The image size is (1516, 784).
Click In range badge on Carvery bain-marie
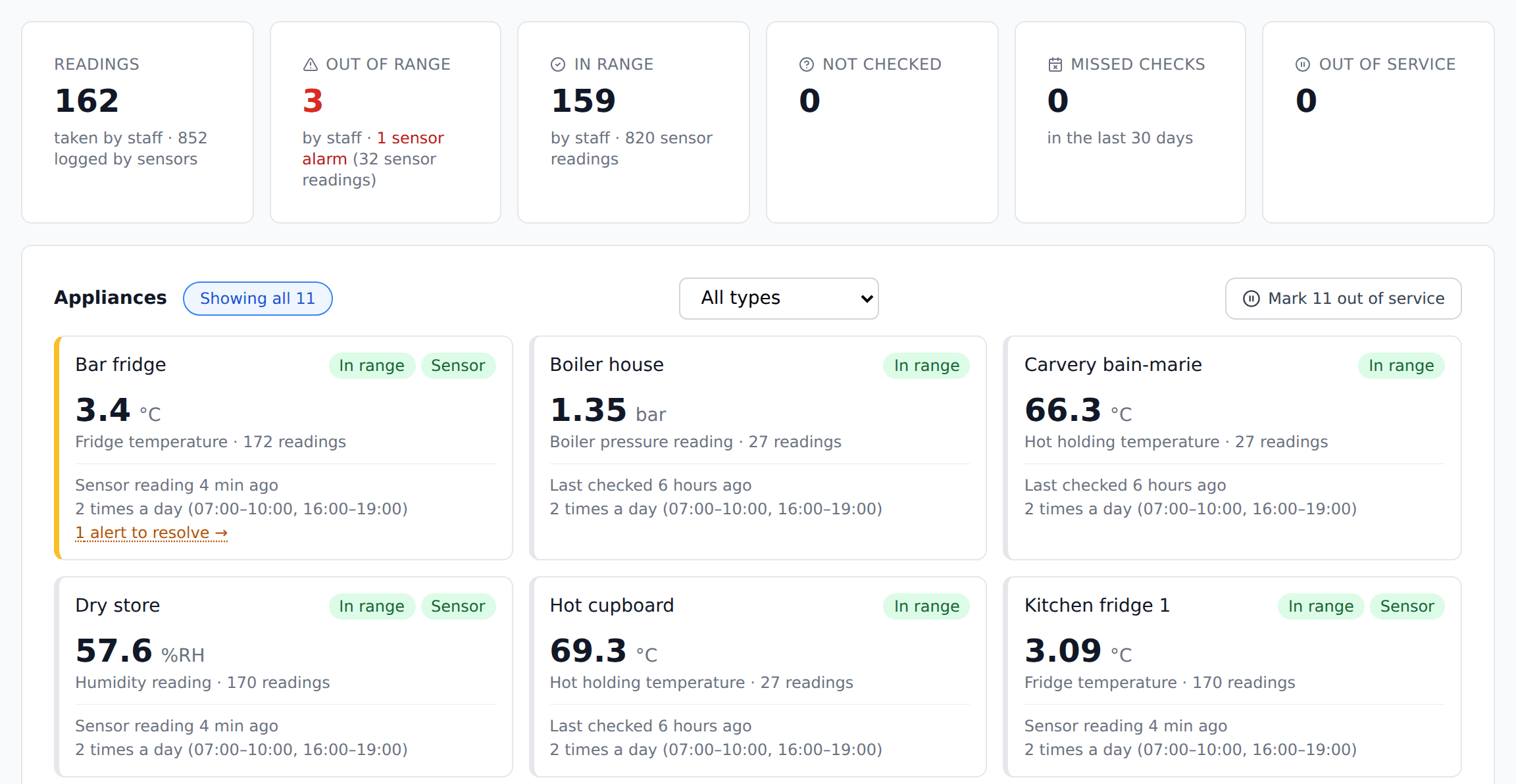[1401, 366]
